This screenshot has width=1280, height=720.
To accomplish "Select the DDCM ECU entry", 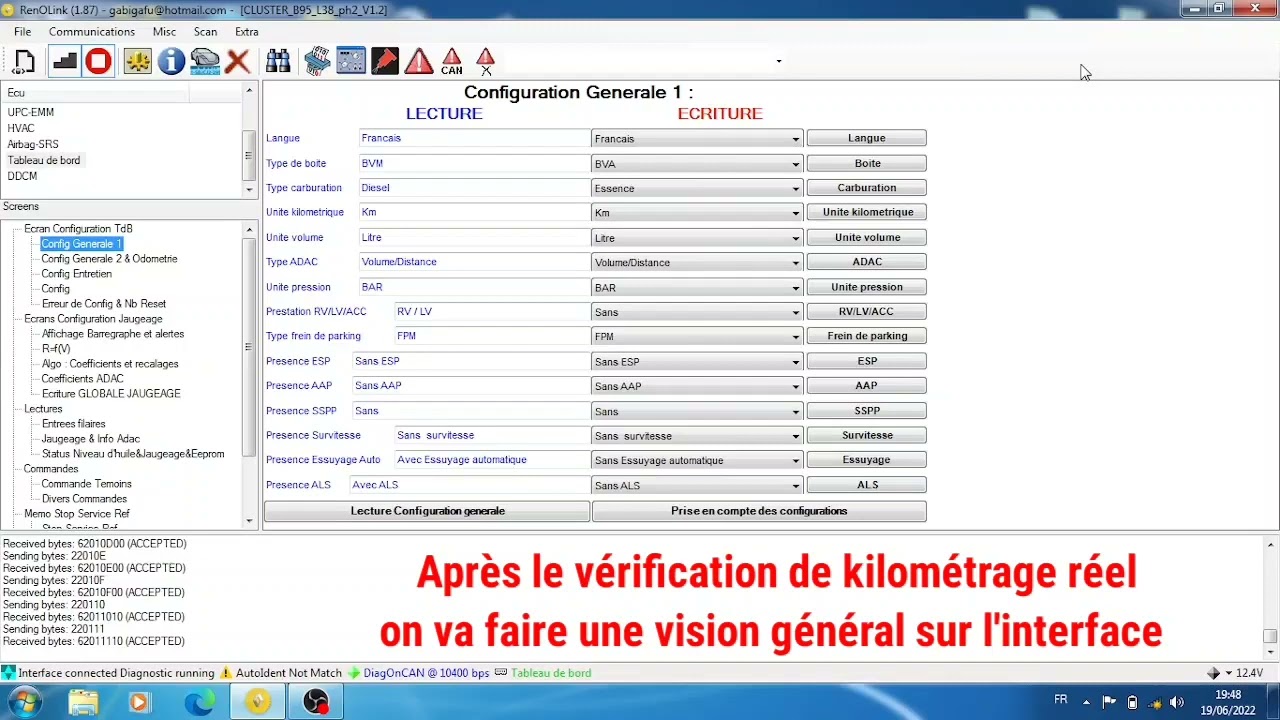I will (22, 176).
